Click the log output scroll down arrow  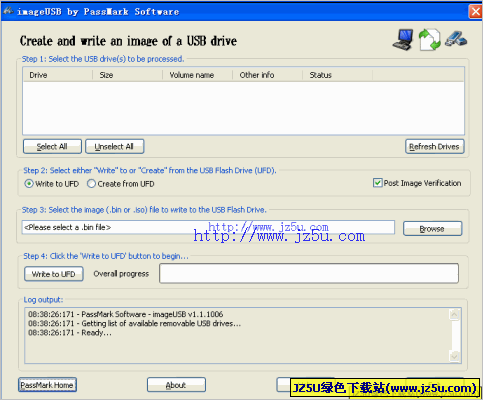(x=455, y=356)
